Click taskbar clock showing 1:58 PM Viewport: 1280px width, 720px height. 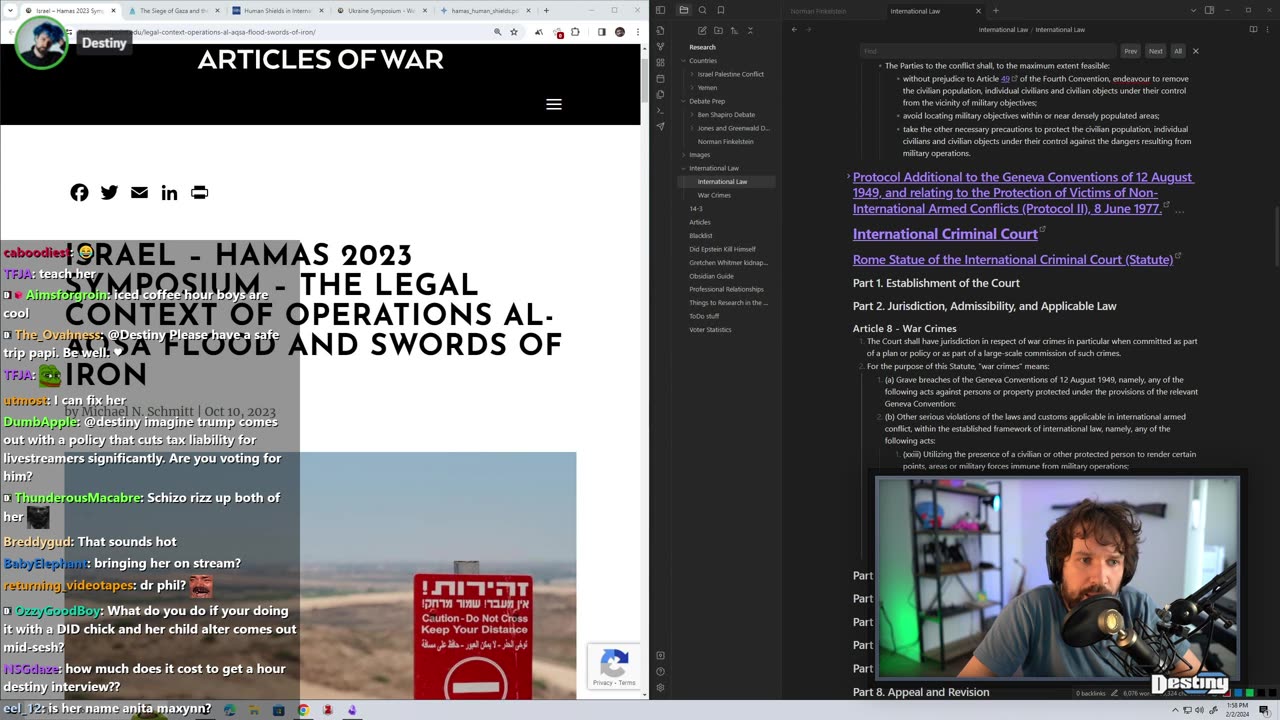pyautogui.click(x=1237, y=710)
